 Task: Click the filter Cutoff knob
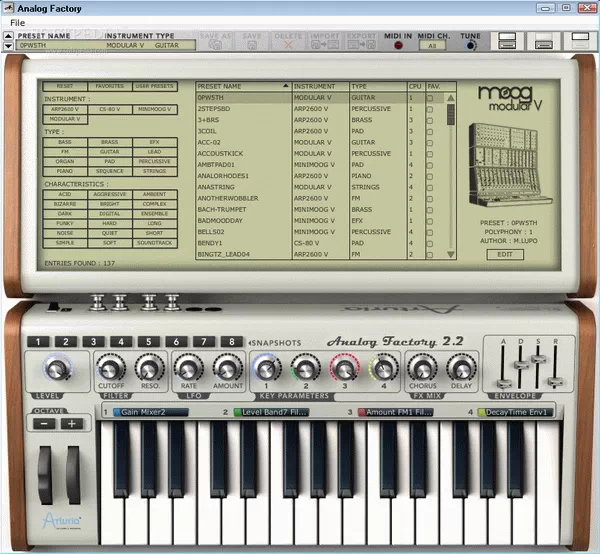pyautogui.click(x=111, y=369)
